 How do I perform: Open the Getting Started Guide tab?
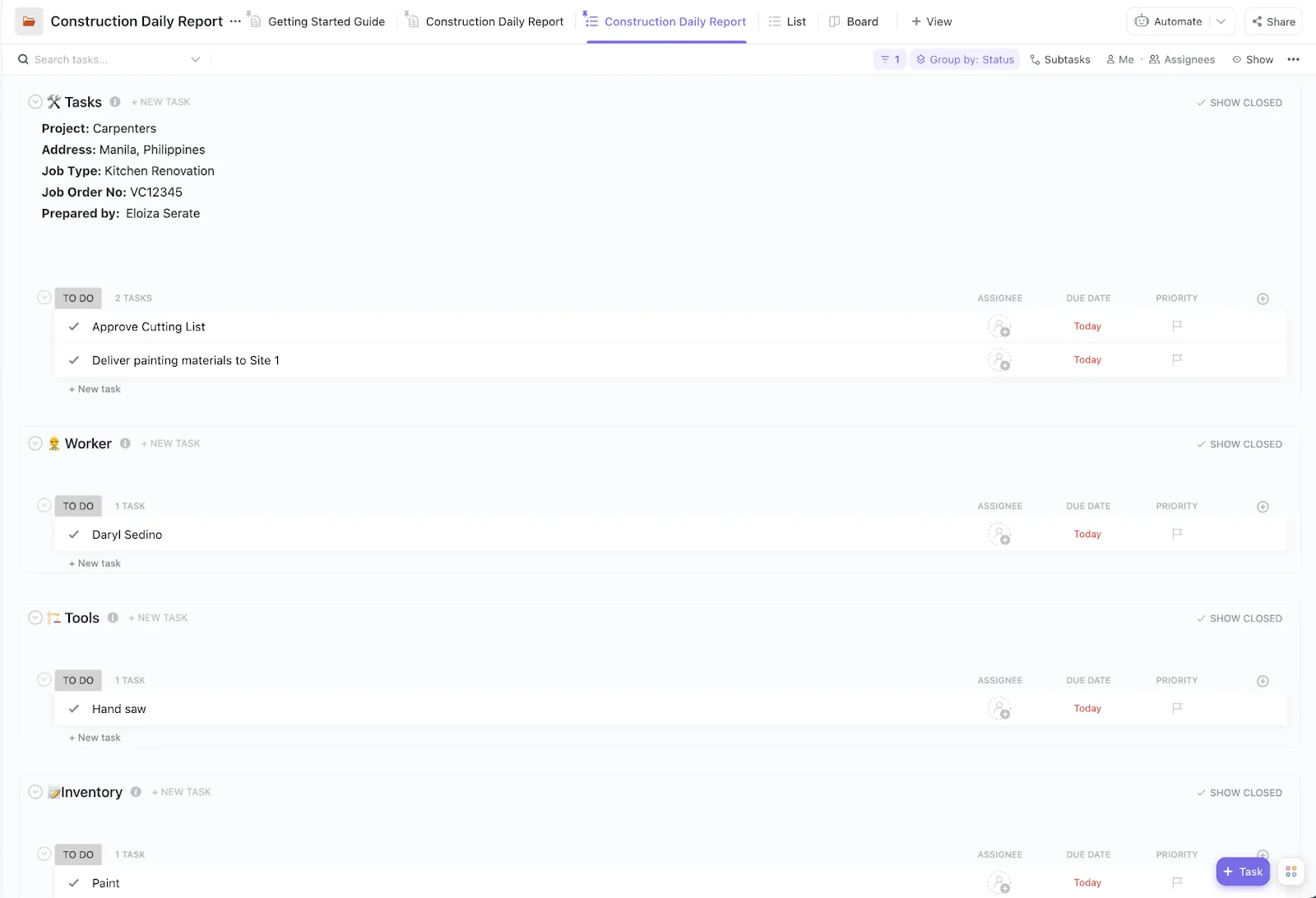pyautogui.click(x=317, y=21)
